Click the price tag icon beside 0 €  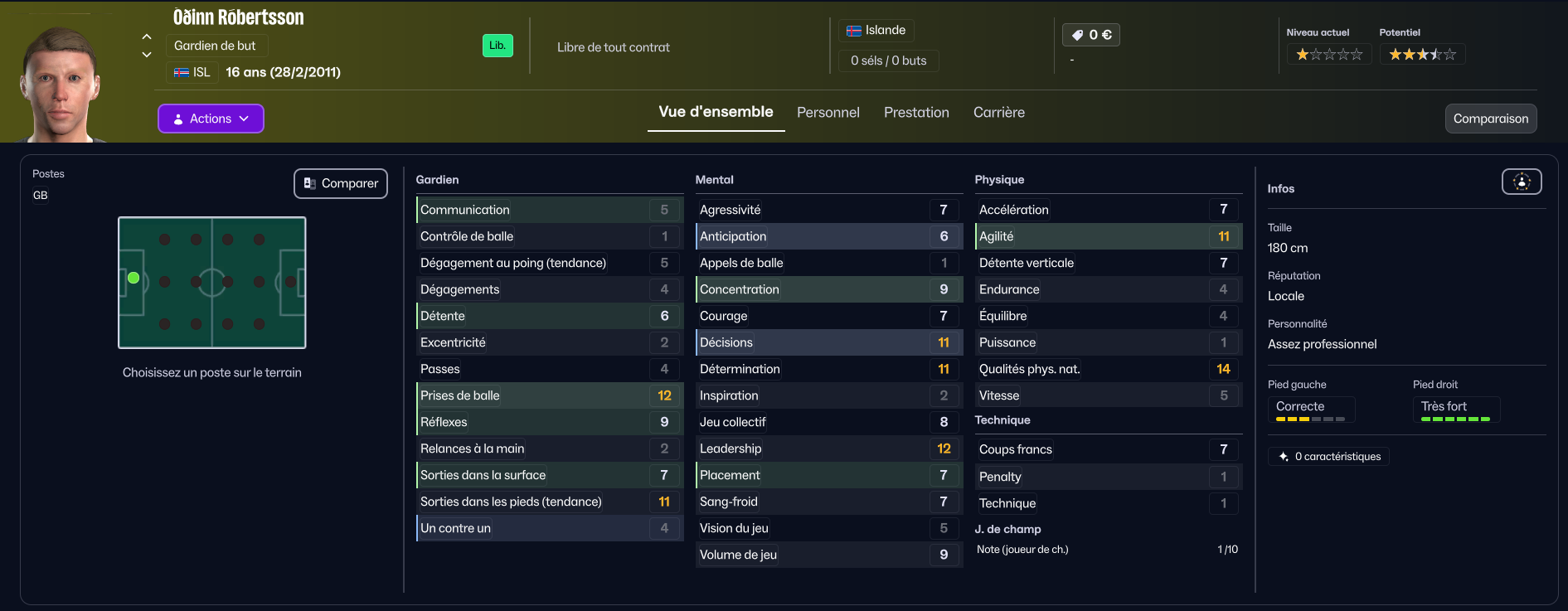(x=1077, y=35)
